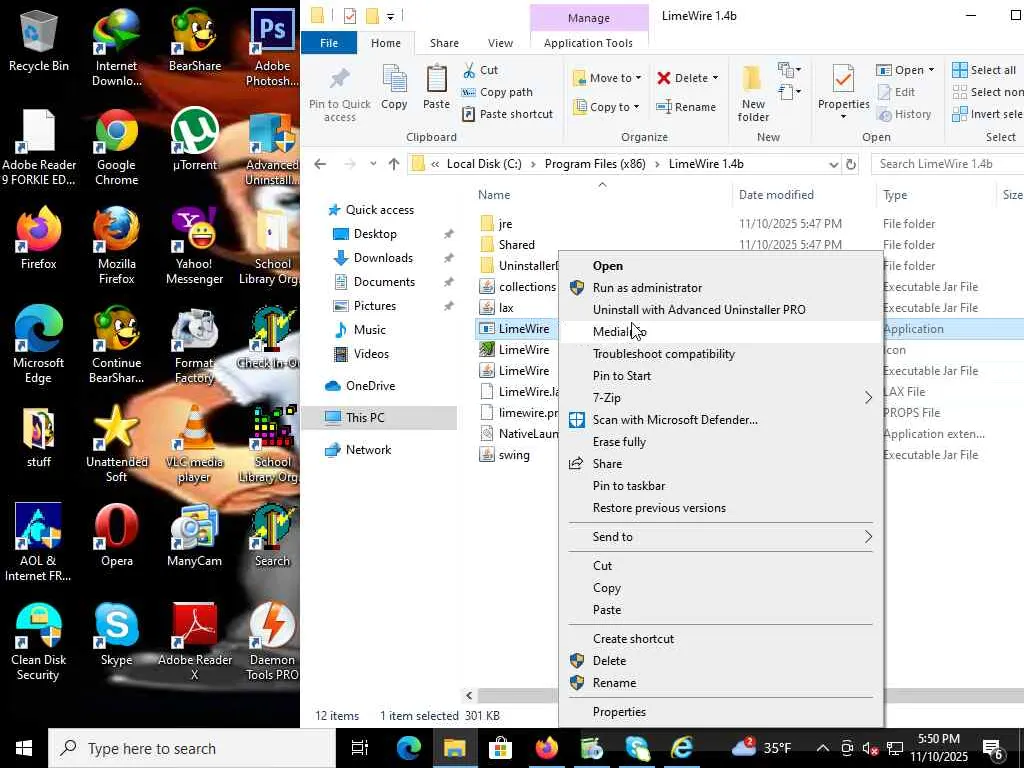Expand the Copy to dropdown
The image size is (1024, 768).
(x=636, y=106)
